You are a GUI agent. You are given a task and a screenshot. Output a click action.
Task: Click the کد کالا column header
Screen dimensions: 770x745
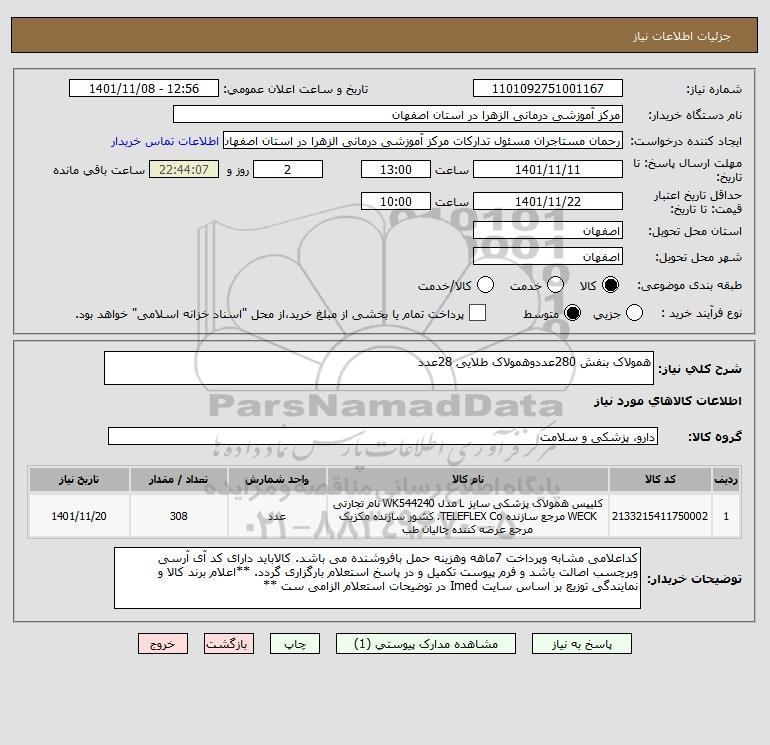point(660,479)
